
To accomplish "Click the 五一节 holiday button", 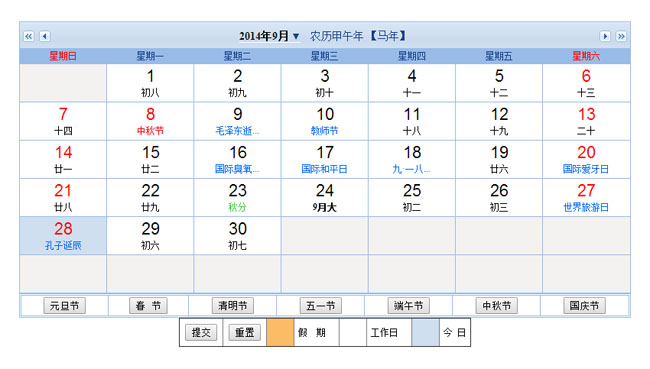I will 320,306.
